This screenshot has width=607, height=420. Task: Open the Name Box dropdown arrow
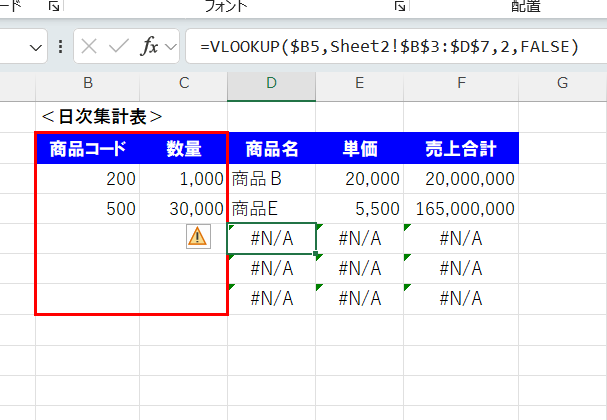click(36, 48)
